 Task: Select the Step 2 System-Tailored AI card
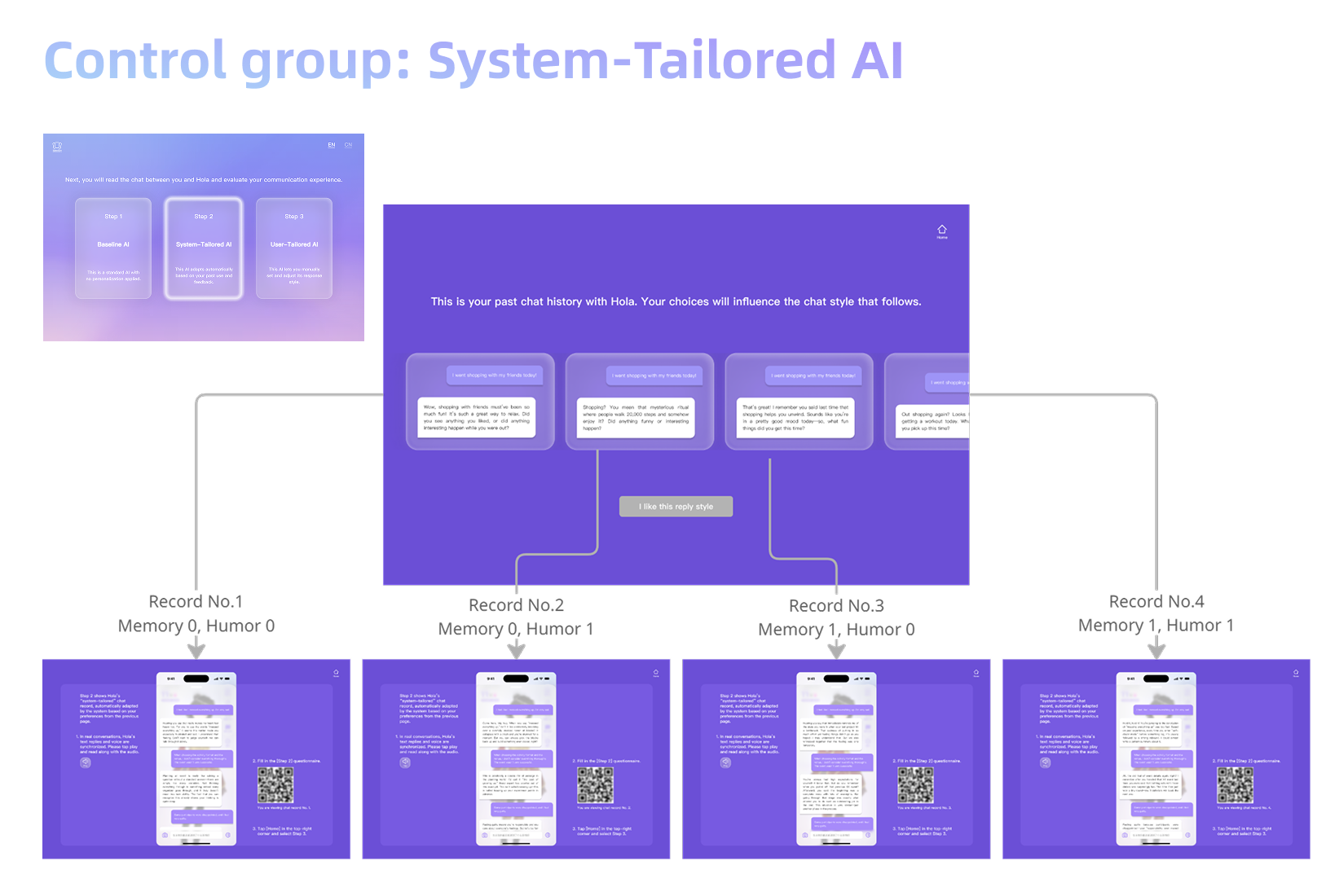pyautogui.click(x=204, y=248)
